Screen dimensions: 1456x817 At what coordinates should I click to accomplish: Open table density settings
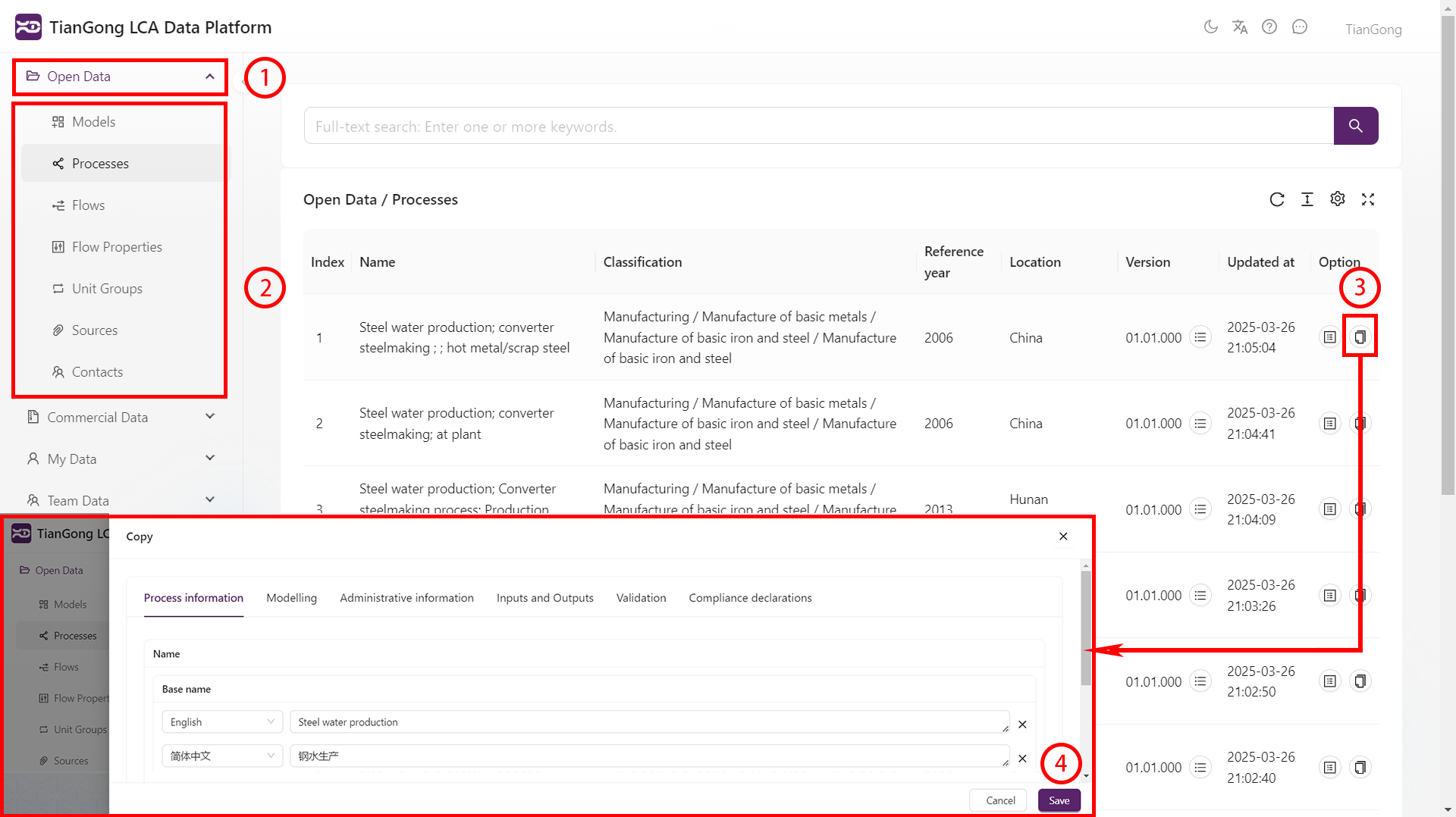[1307, 199]
